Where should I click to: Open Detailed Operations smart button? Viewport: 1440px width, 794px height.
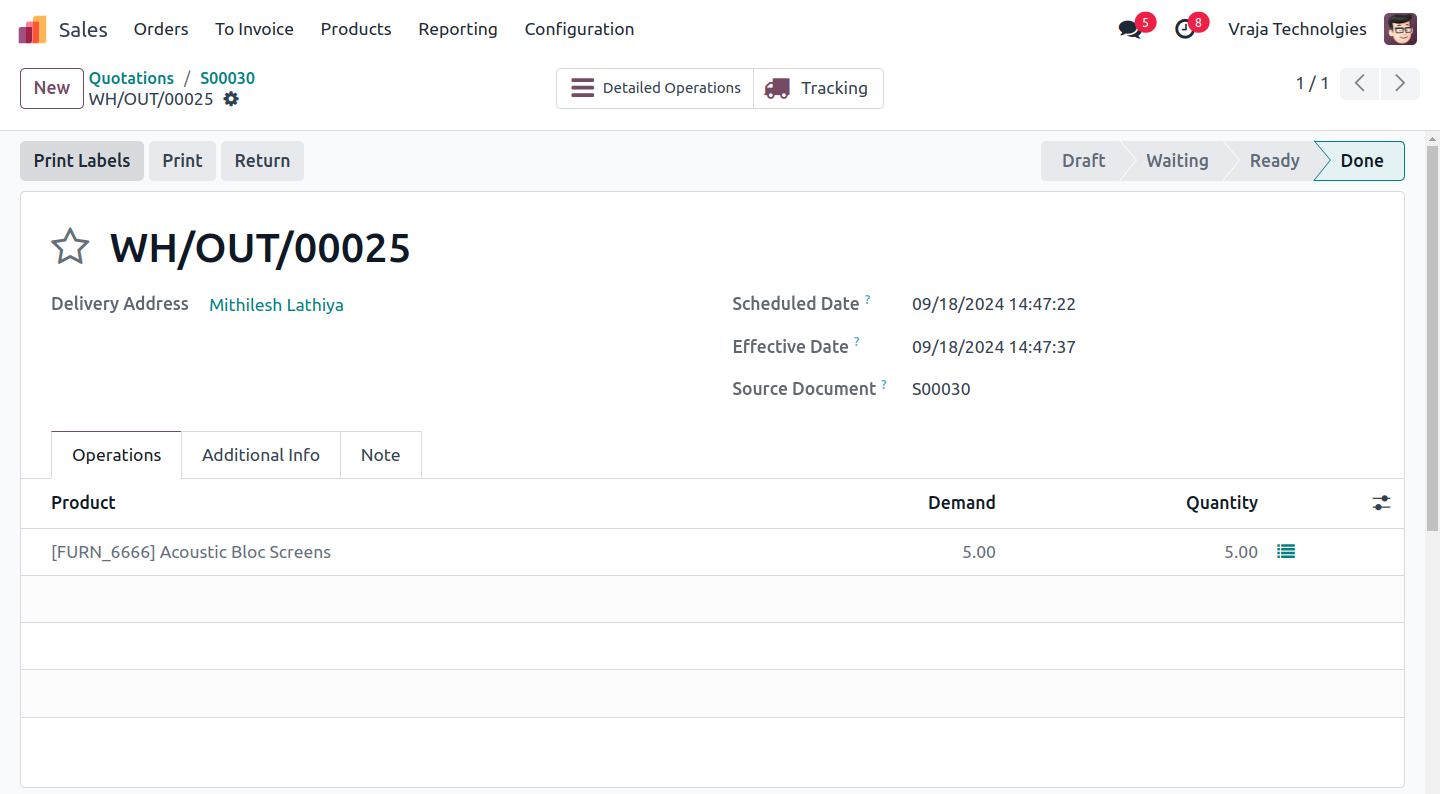pyautogui.click(x=655, y=88)
